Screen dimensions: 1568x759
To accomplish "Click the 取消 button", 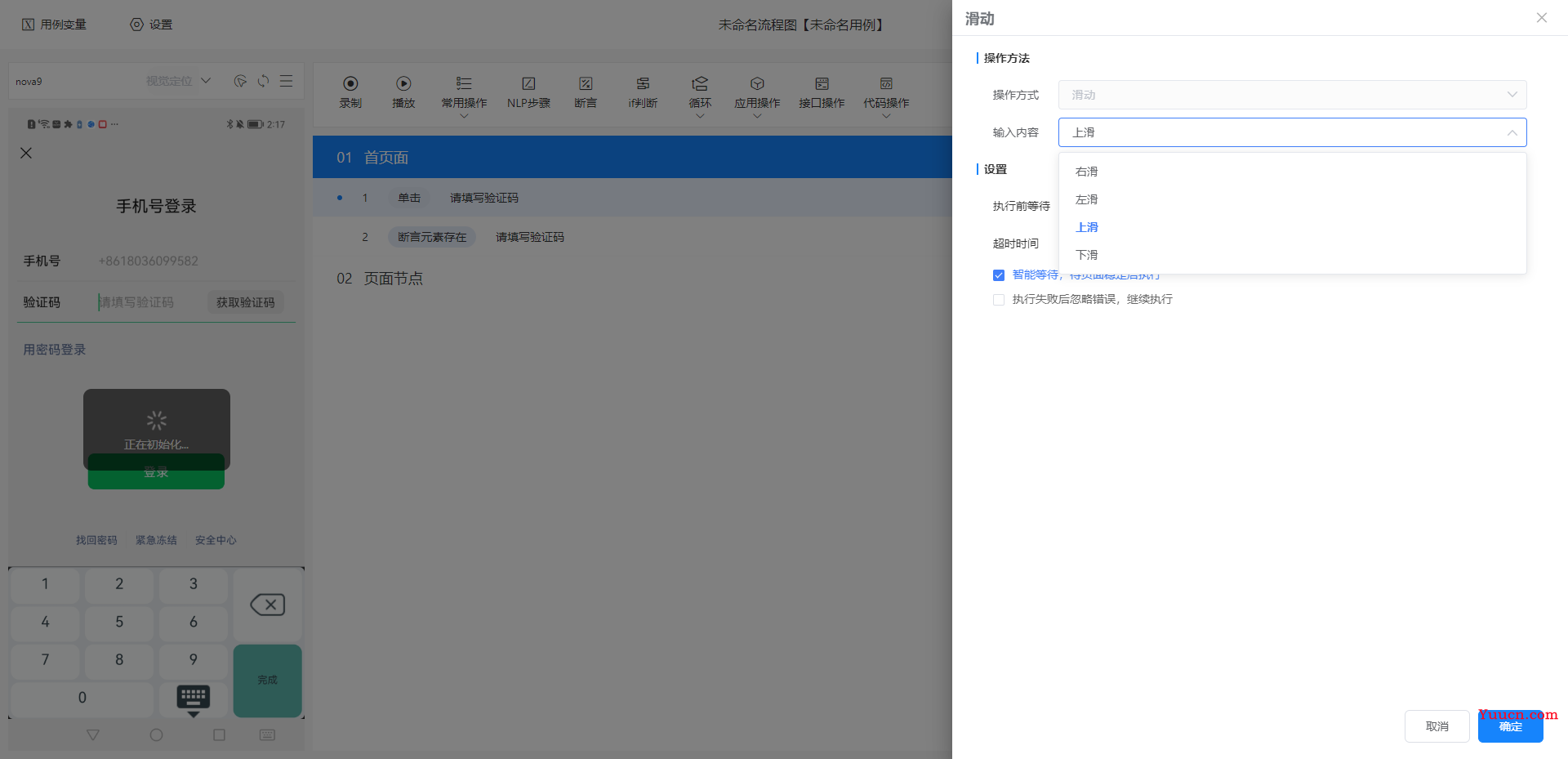I will (1437, 726).
